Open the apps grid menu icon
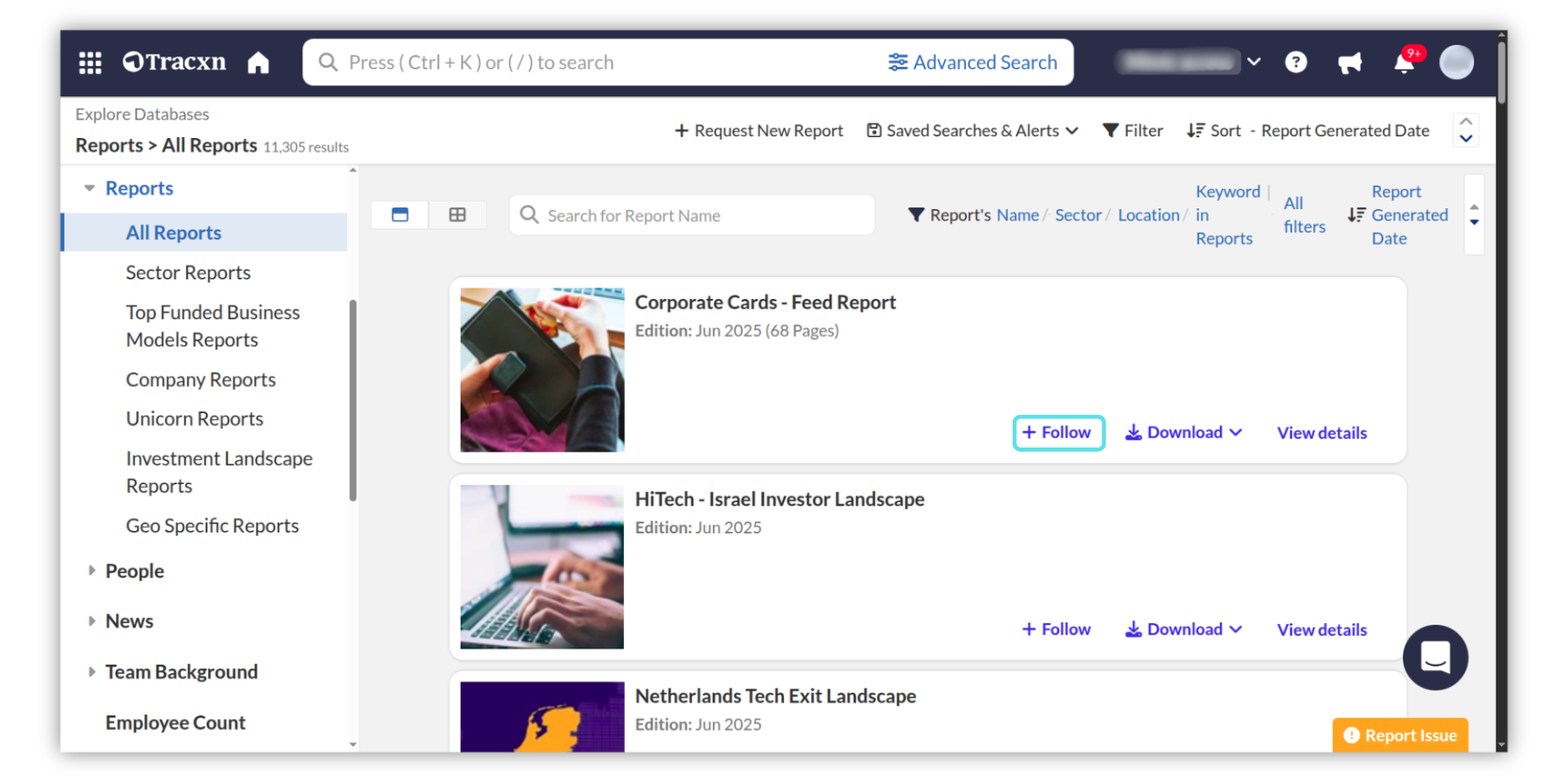 pos(90,63)
